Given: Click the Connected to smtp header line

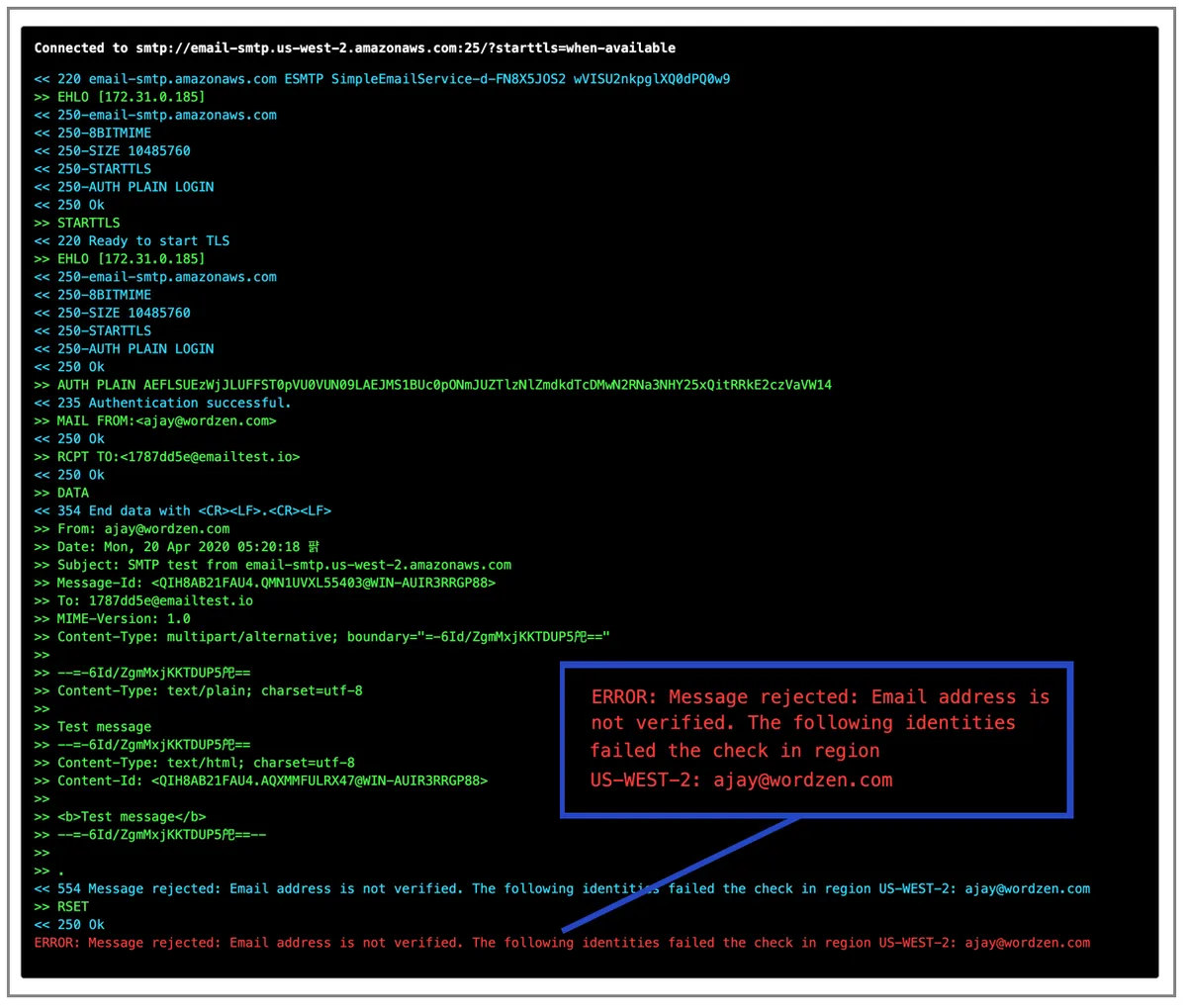Looking at the screenshot, I should [x=355, y=47].
